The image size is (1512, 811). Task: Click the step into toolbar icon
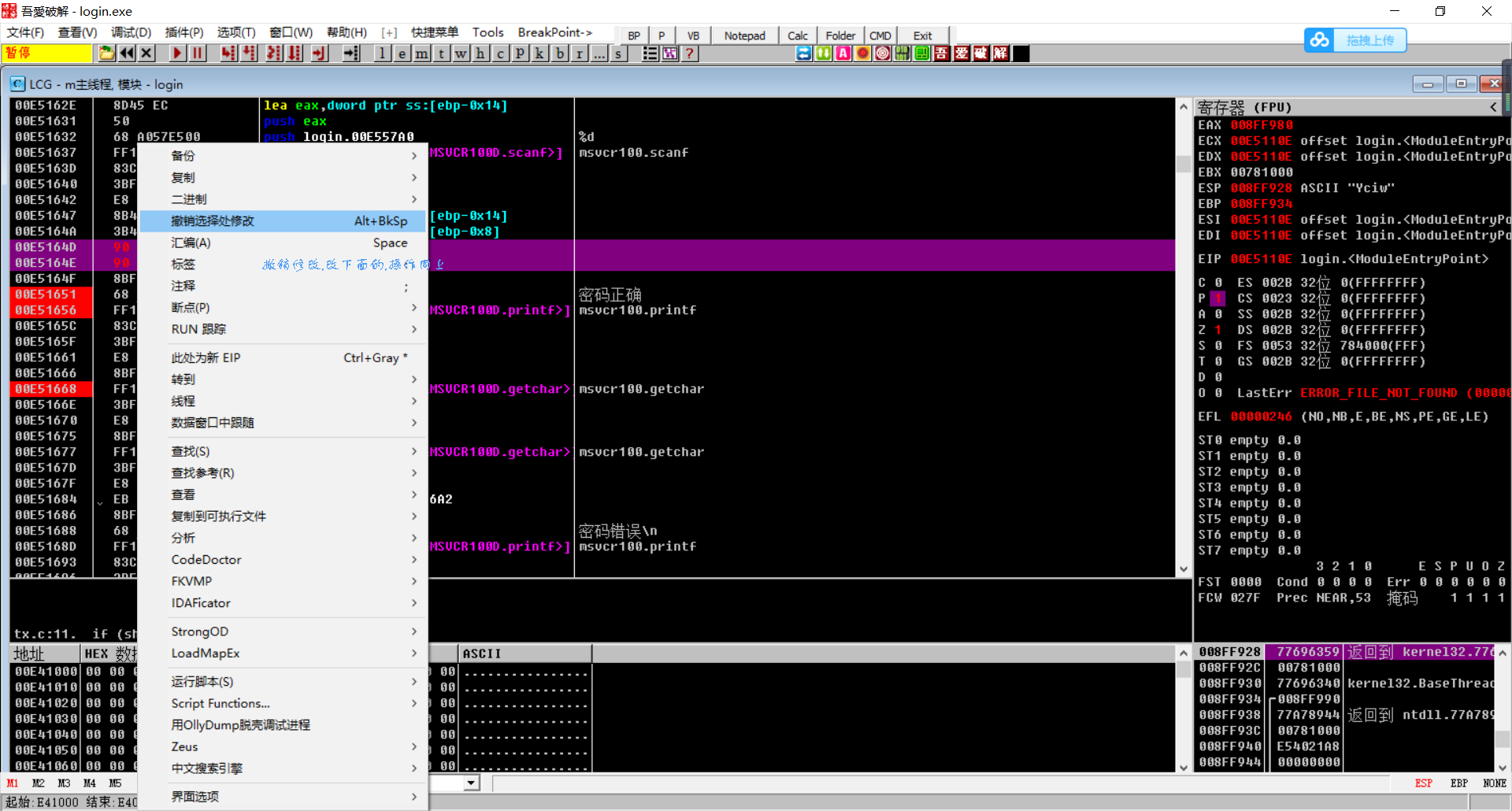(228, 53)
